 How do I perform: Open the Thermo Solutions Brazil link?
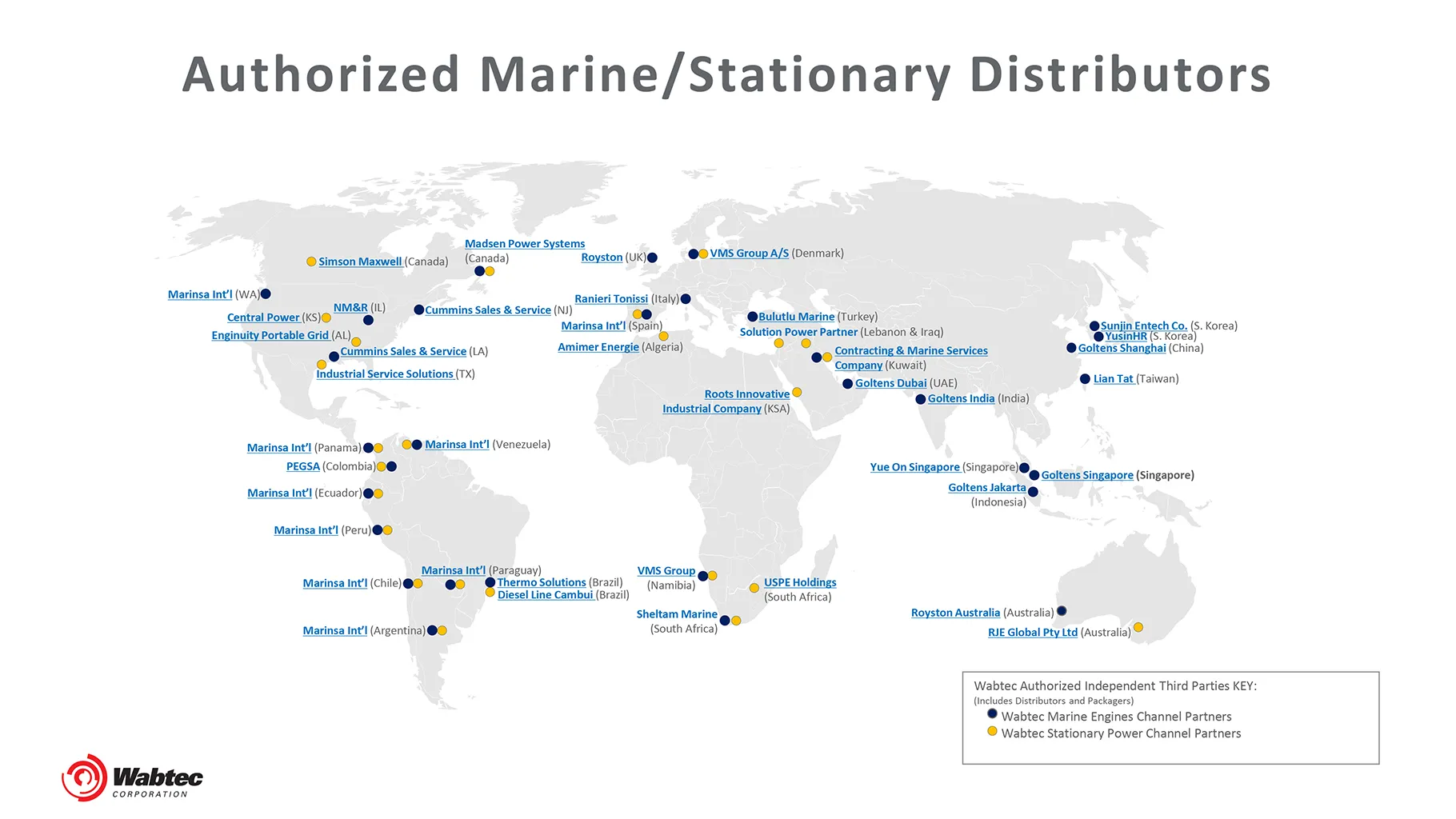[541, 582]
